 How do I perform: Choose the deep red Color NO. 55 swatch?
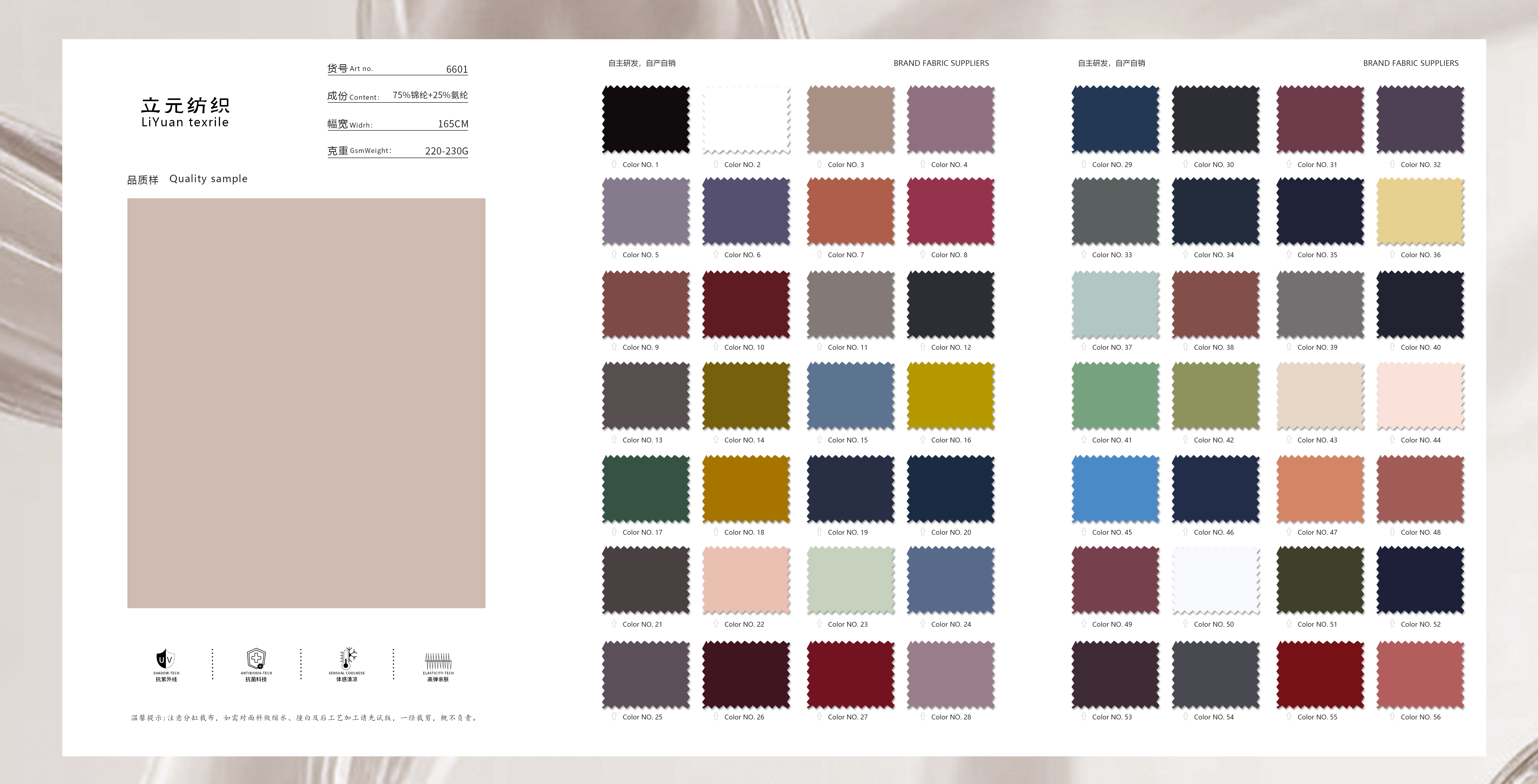(1320, 674)
